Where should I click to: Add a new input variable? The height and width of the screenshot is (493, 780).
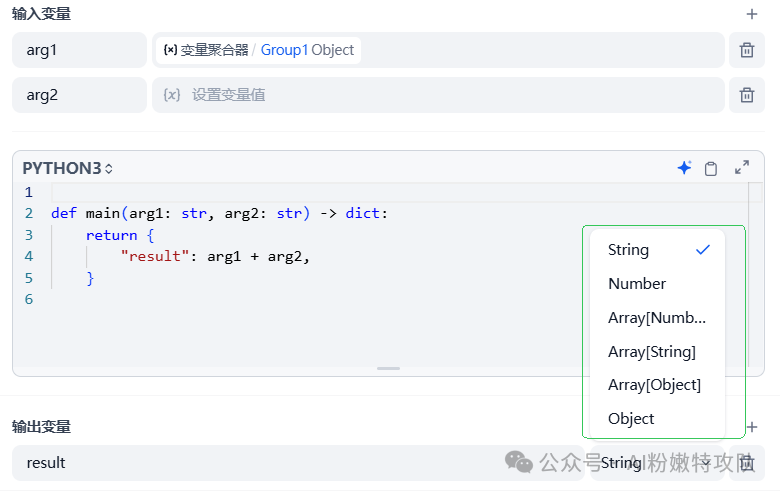(x=752, y=14)
